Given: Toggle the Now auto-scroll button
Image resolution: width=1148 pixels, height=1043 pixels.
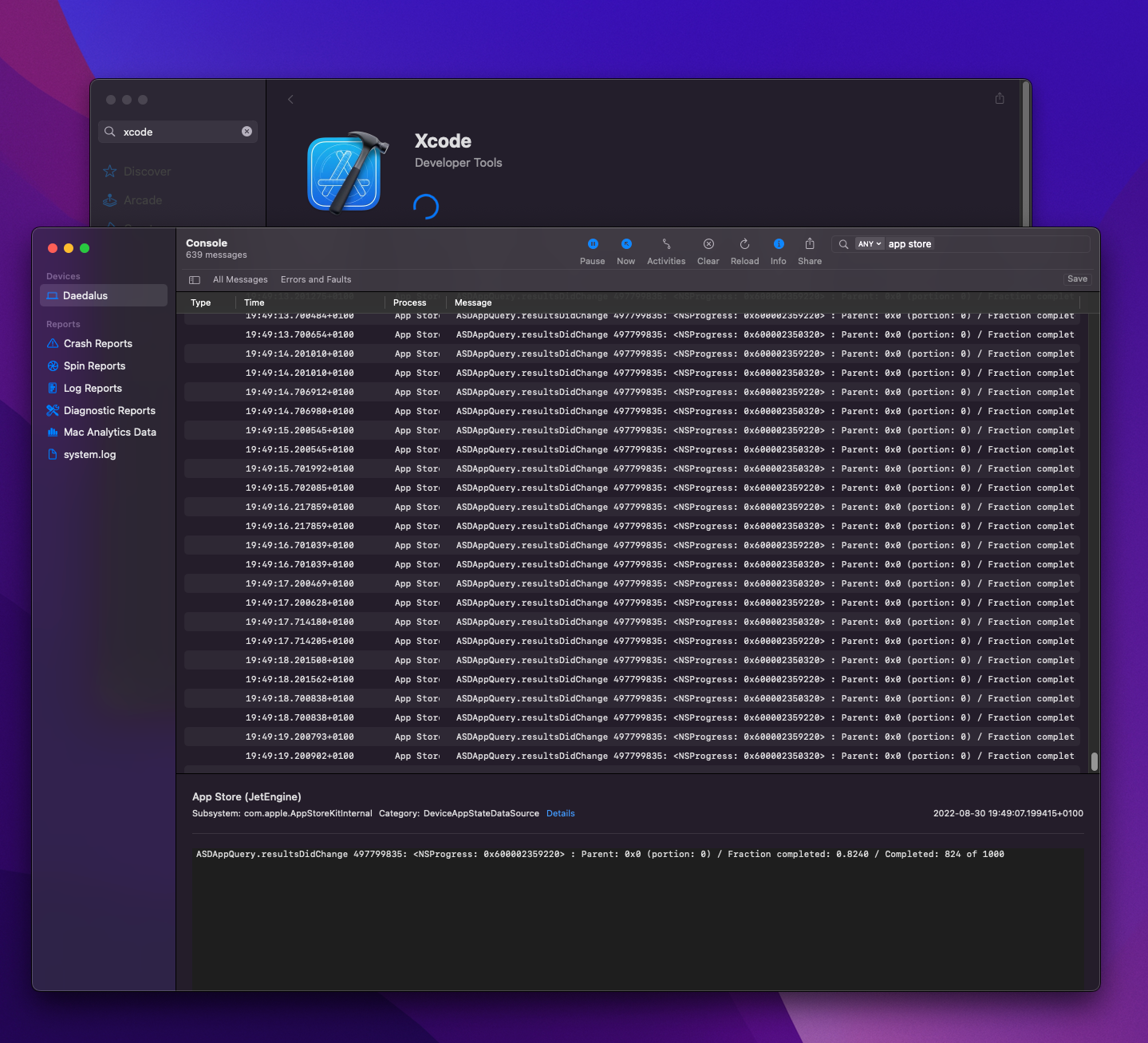Looking at the screenshot, I should (626, 244).
